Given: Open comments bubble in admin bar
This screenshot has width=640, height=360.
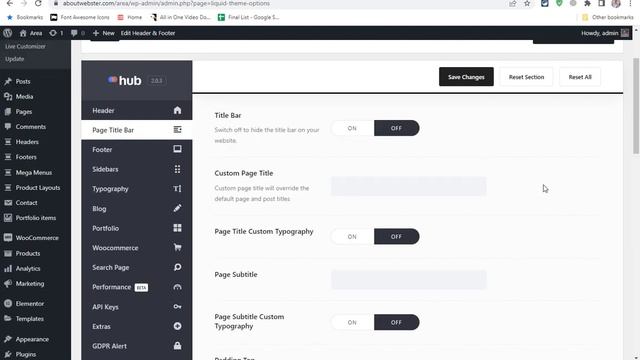Looking at the screenshot, I should tap(78, 33).
